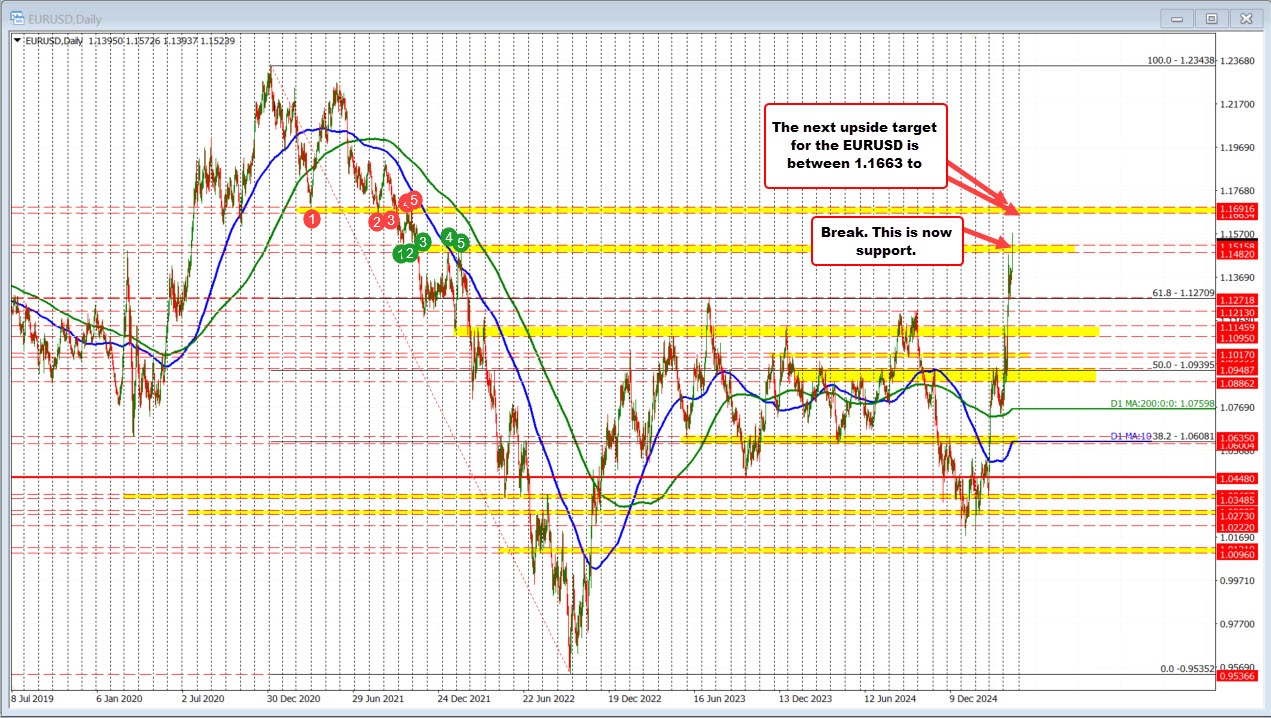Select the green "4" circle marker

pyautogui.click(x=449, y=237)
